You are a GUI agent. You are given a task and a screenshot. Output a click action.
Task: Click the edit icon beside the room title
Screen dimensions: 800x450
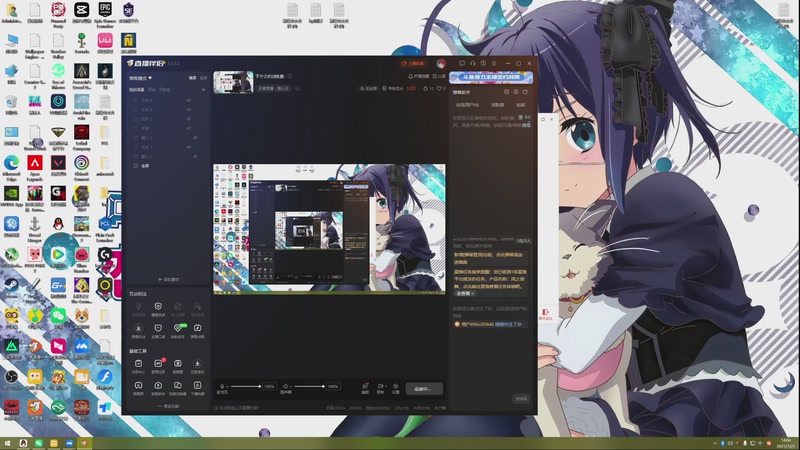click(290, 76)
